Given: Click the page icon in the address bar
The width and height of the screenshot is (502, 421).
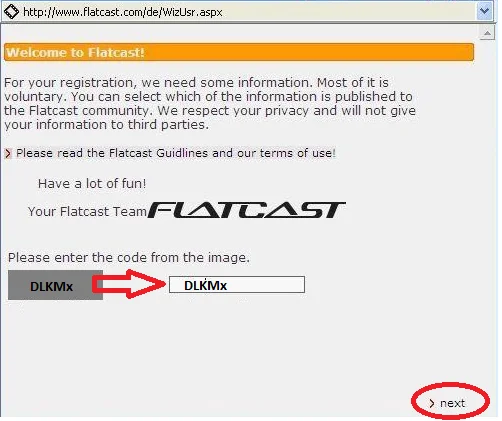Looking at the screenshot, I should (x=11, y=12).
